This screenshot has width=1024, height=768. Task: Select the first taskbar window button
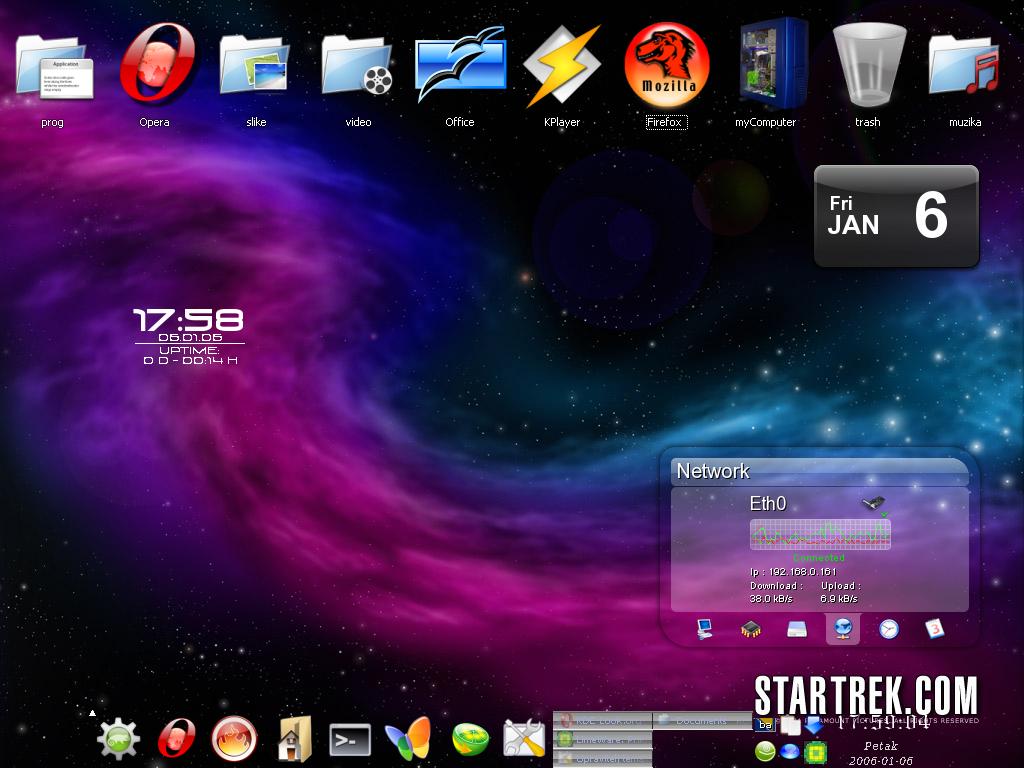point(602,721)
